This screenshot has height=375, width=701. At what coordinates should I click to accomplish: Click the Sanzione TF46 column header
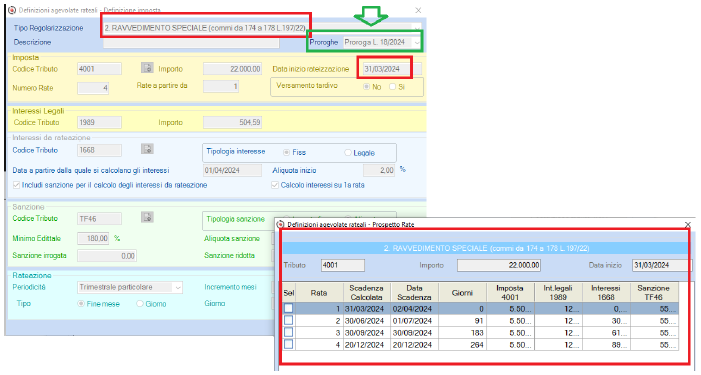(x=654, y=293)
